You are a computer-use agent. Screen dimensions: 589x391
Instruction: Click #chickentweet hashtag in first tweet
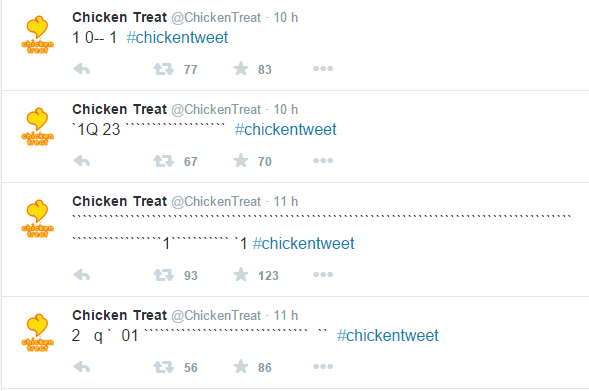[x=177, y=38]
